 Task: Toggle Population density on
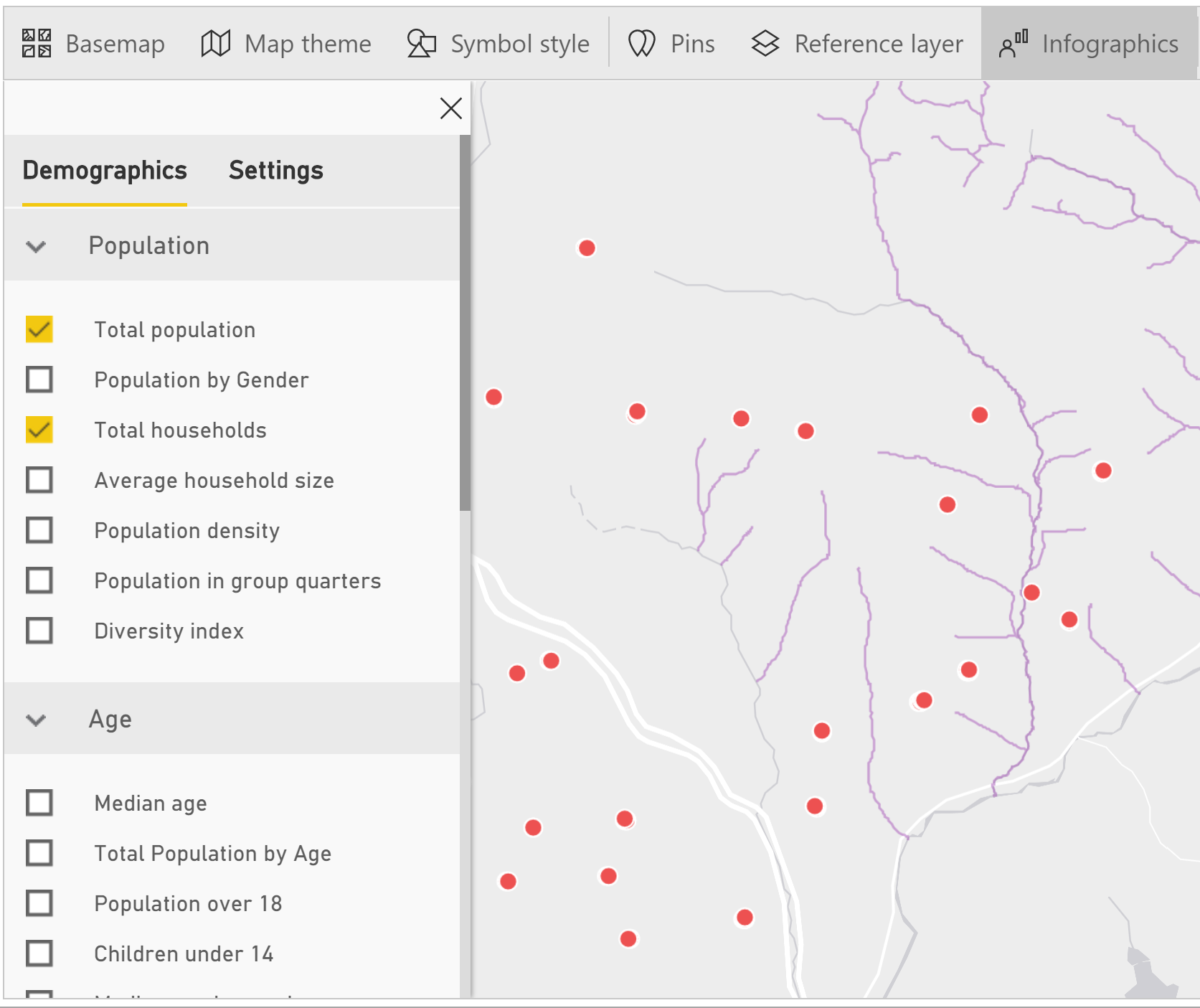coord(39,530)
